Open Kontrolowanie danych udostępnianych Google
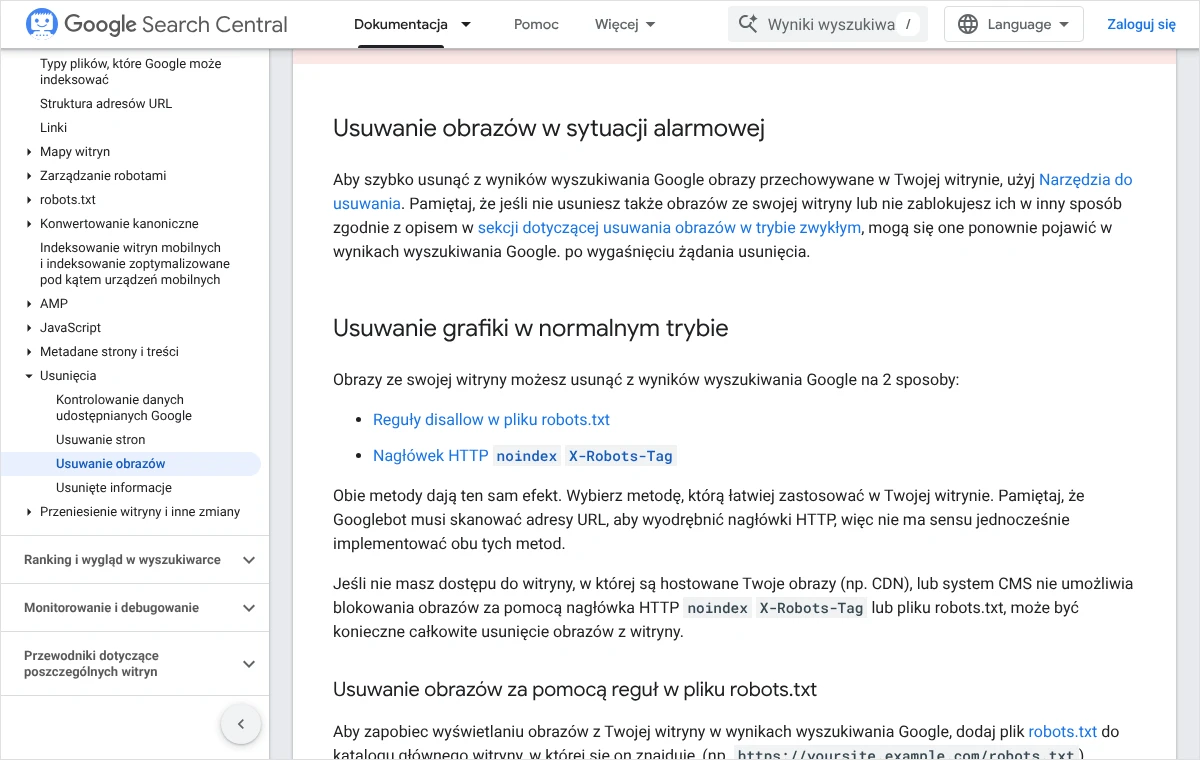 tap(124, 408)
